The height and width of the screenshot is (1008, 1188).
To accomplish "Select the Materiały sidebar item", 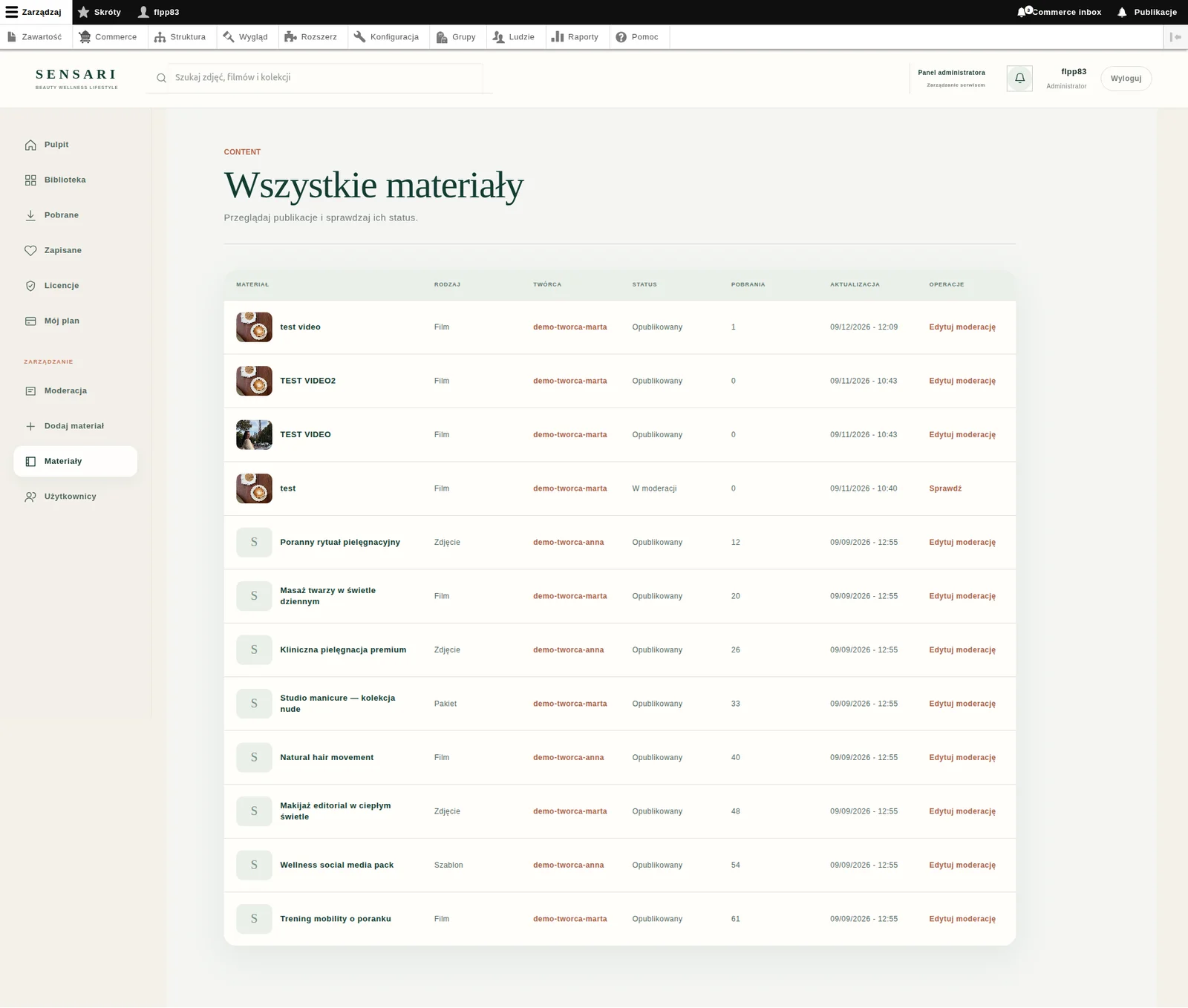I will click(x=76, y=462).
